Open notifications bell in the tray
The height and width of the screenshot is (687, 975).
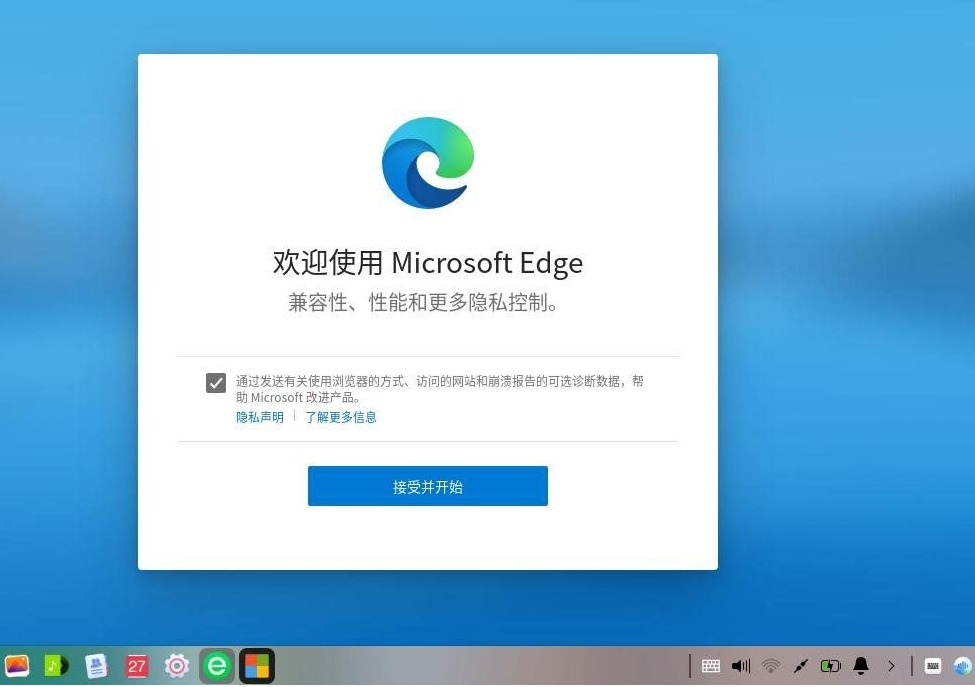pos(861,666)
